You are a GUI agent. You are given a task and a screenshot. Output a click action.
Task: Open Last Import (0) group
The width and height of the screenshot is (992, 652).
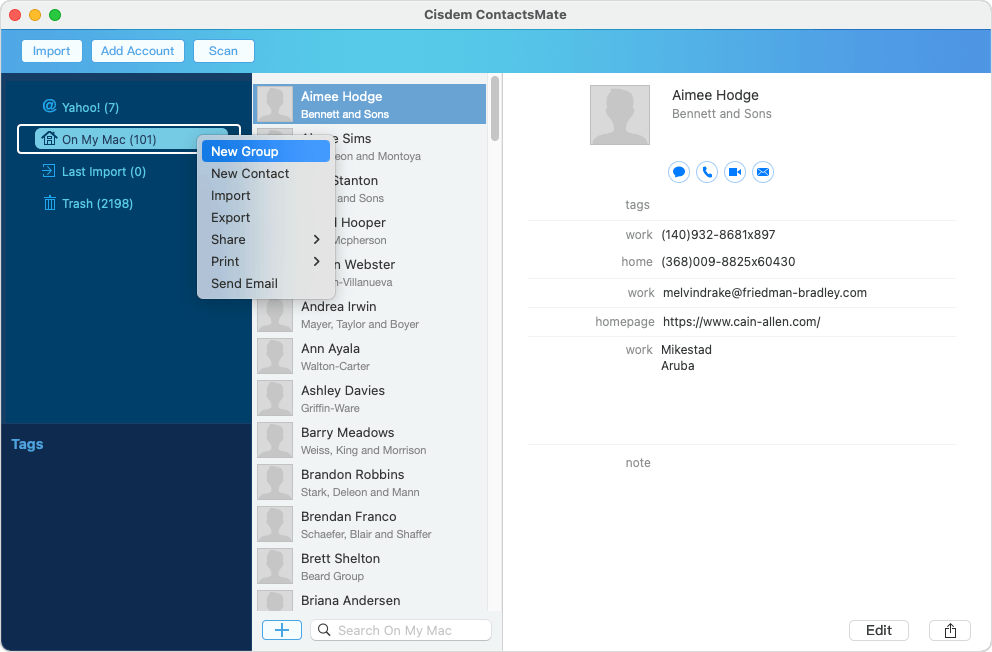[x=94, y=171]
